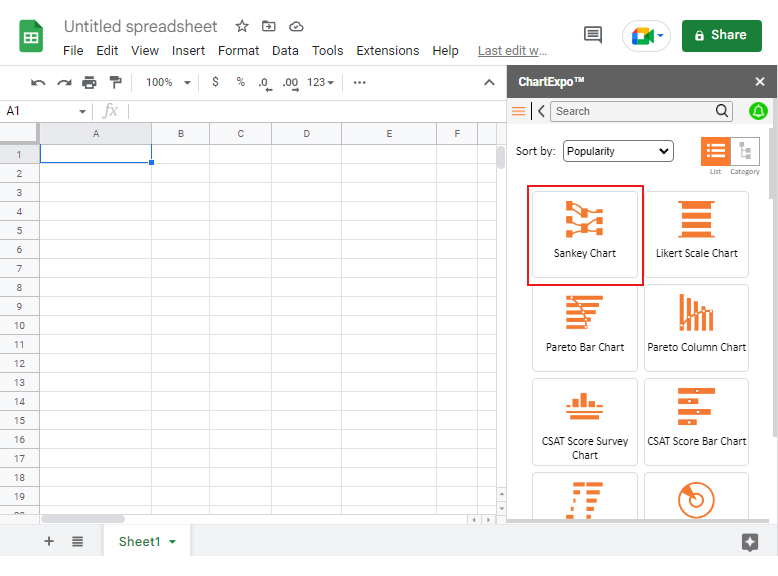Open the Sheet1 tab options arrow

(172, 542)
